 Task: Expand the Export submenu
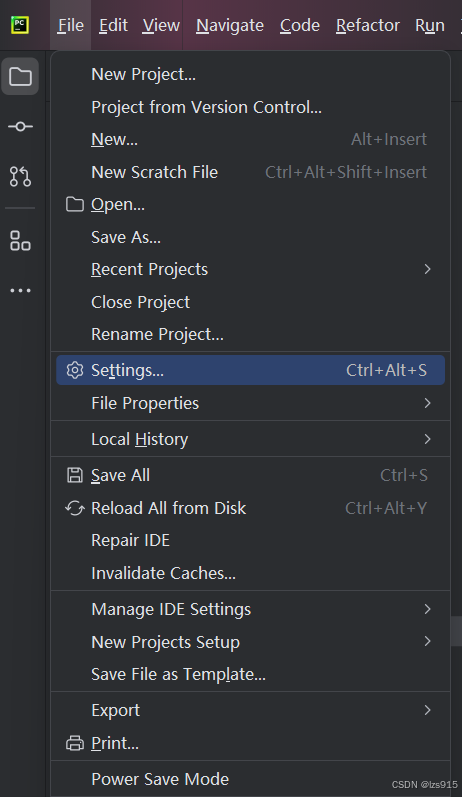[x=251, y=710]
